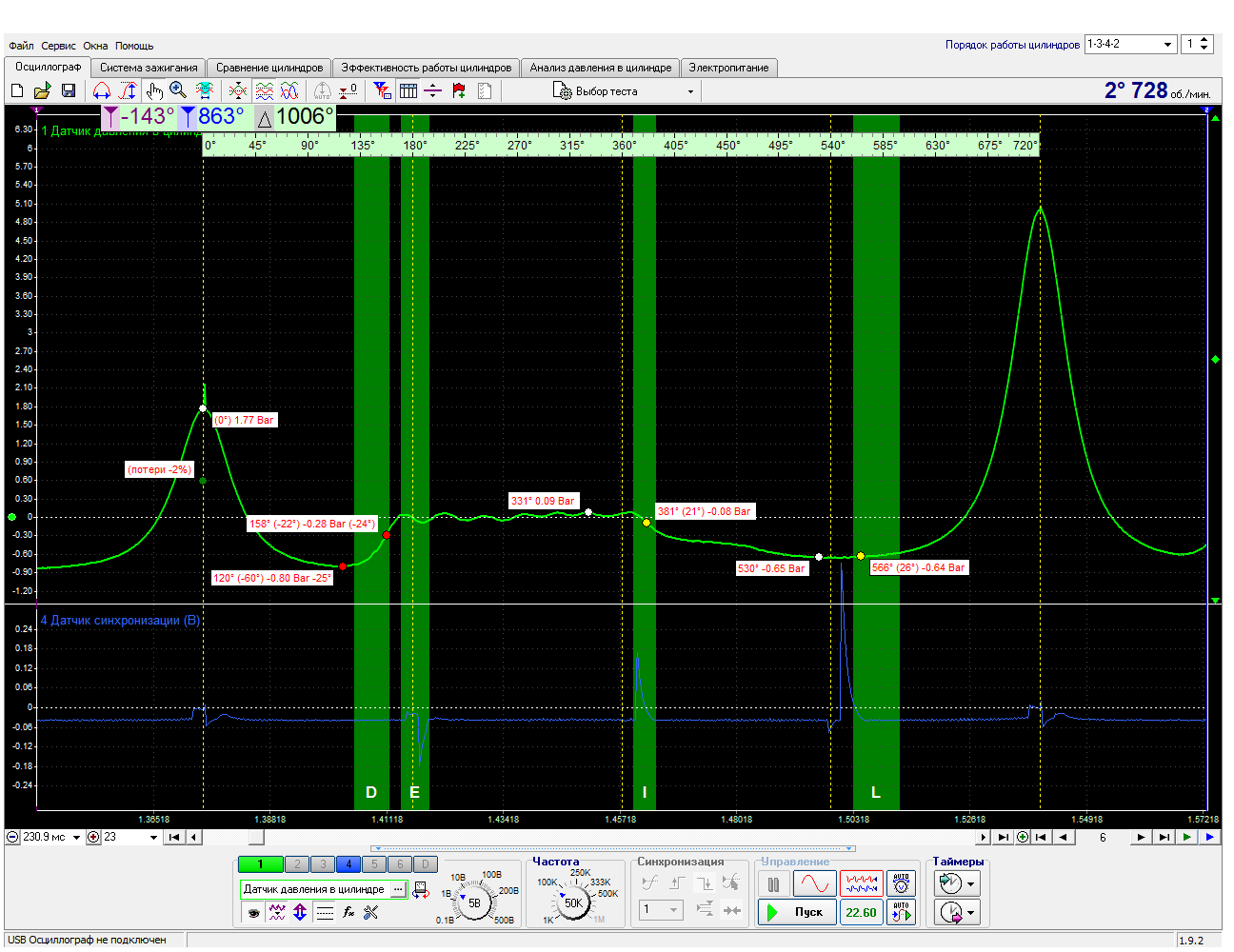Screen dimensions: 1234x952
Task: Toggle channel 6 button
Action: pyautogui.click(x=400, y=864)
